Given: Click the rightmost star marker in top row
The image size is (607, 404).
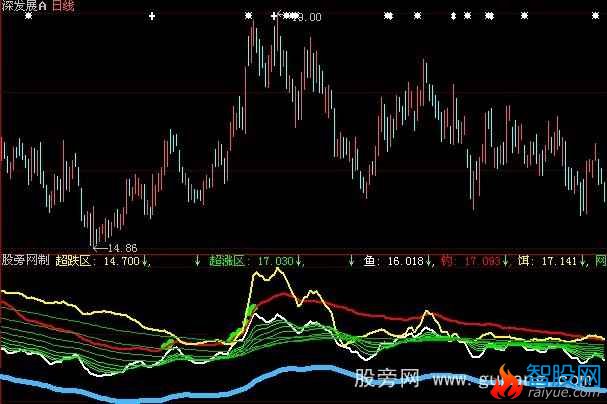Looking at the screenshot, I should tap(595, 16).
